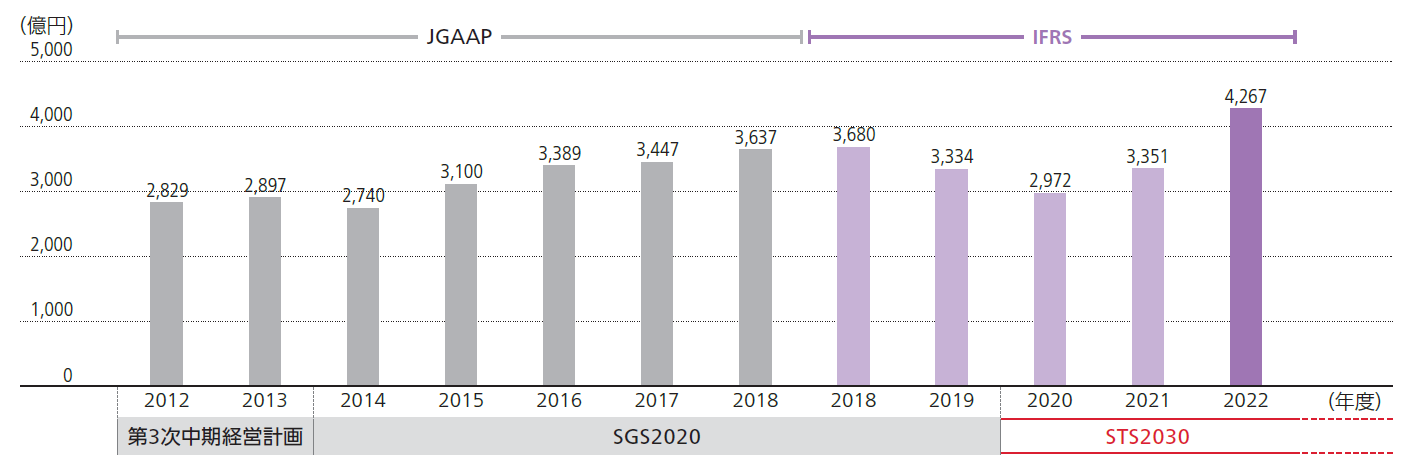This screenshot has height=466, width=1410.
Task: Click the gray bar for 2013
Action: pos(265,292)
